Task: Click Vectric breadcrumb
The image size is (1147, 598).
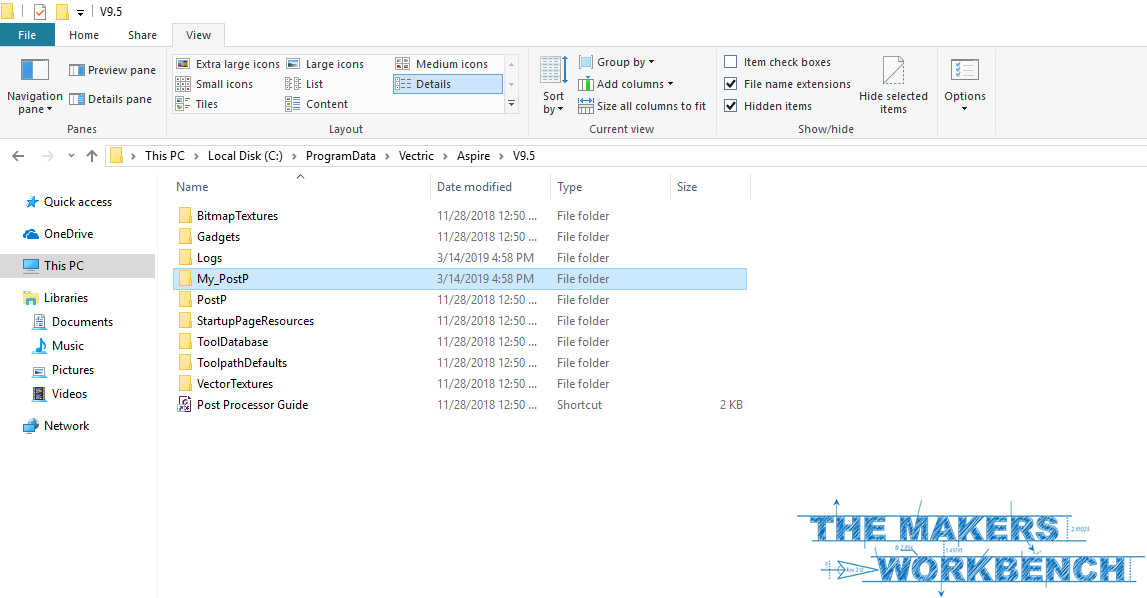Action: [x=416, y=156]
